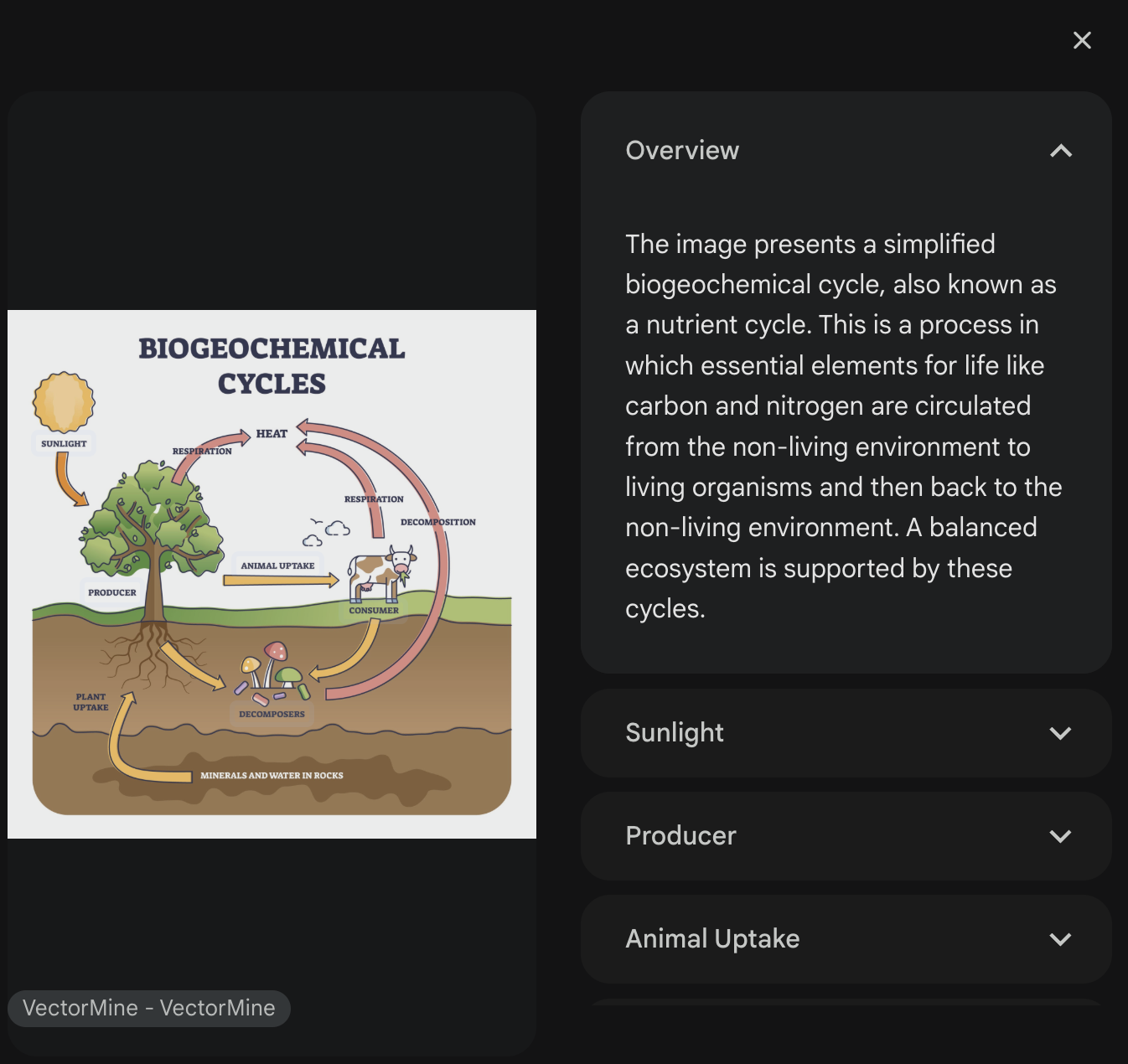Open the VectorMine source attribution chip
Viewport: 1128px width, 1064px height.
click(149, 1008)
